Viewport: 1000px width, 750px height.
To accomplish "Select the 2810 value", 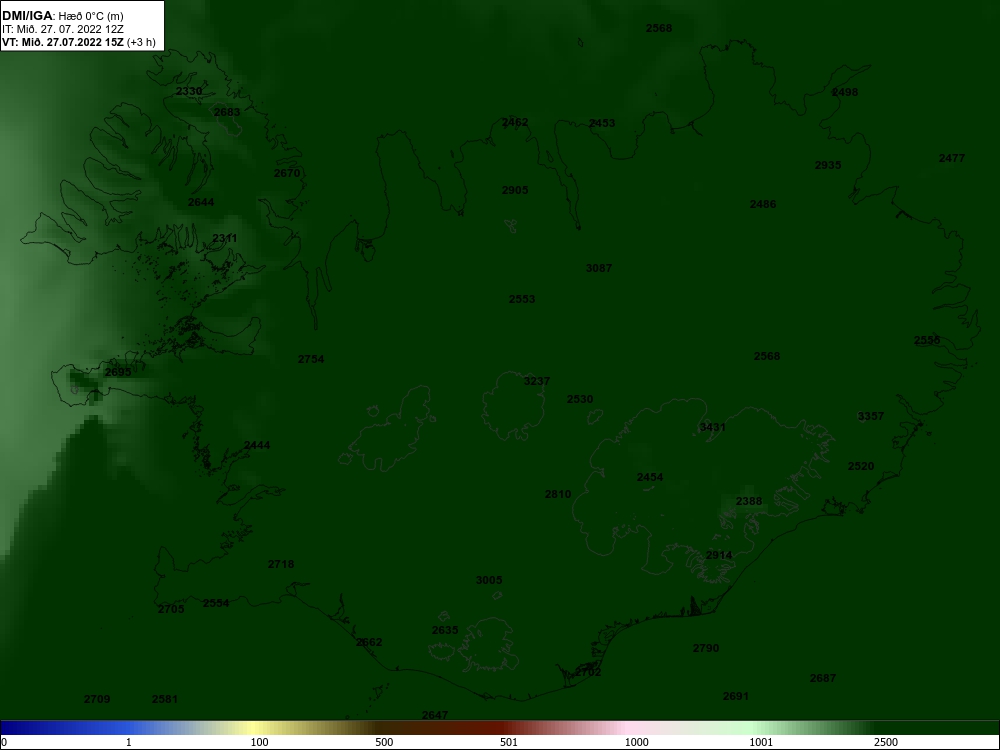I will (558, 494).
